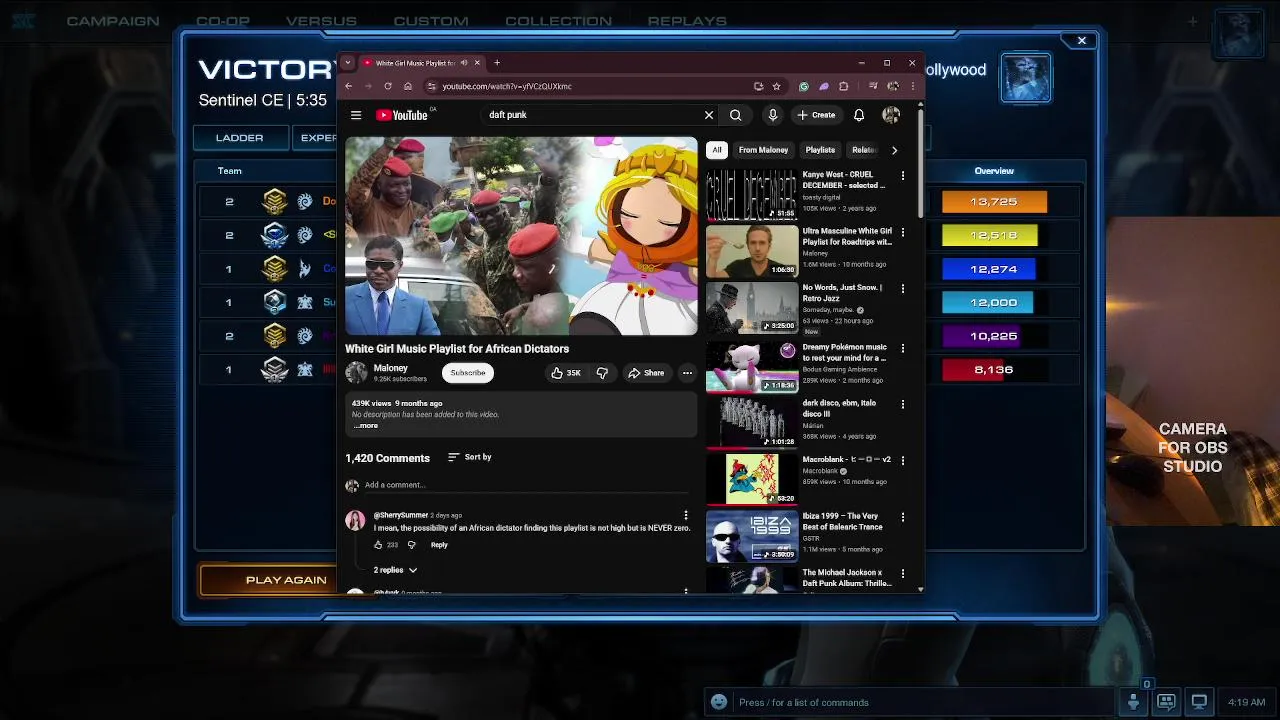The height and width of the screenshot is (720, 1280).
Task: Open the YouTube hamburger guide menu
Action: click(x=356, y=115)
